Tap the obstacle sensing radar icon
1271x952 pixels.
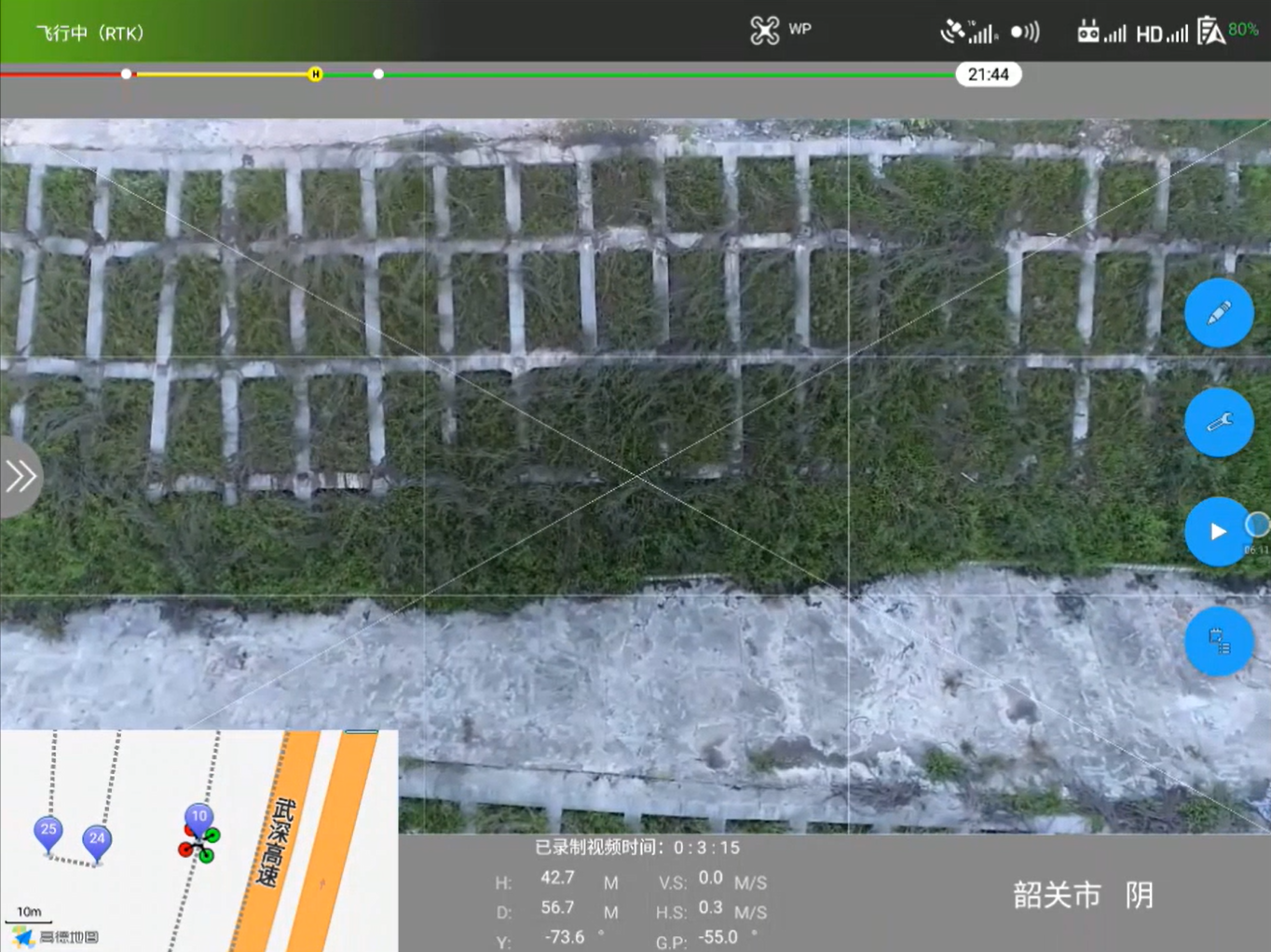tap(1025, 33)
